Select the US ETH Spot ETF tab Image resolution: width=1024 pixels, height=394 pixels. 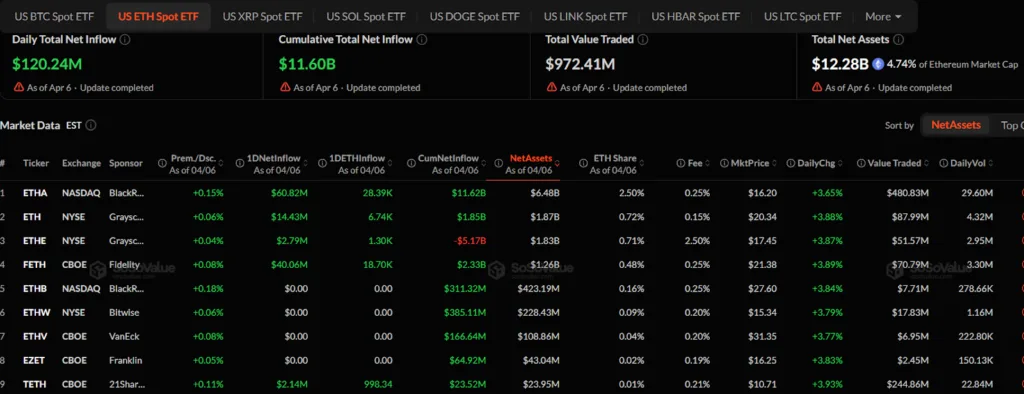(158, 16)
